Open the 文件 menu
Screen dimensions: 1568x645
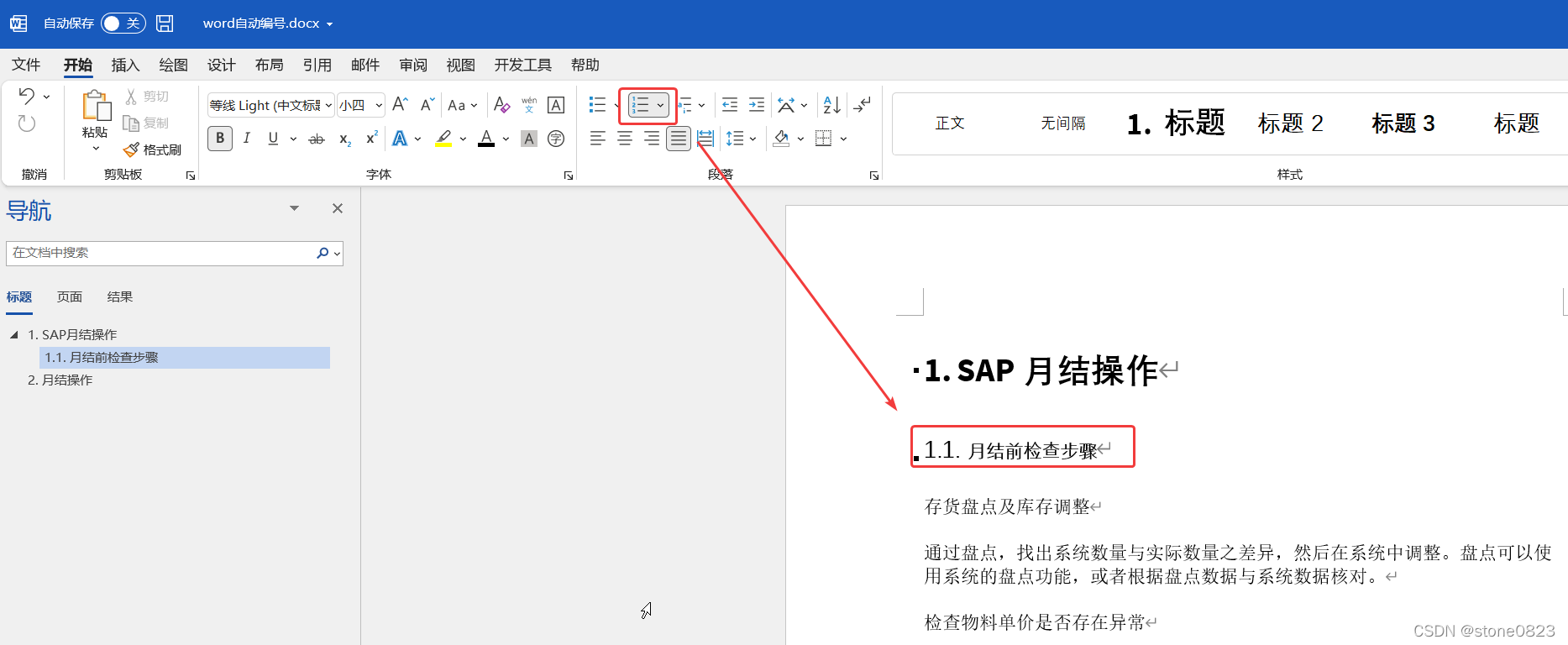tap(26, 65)
